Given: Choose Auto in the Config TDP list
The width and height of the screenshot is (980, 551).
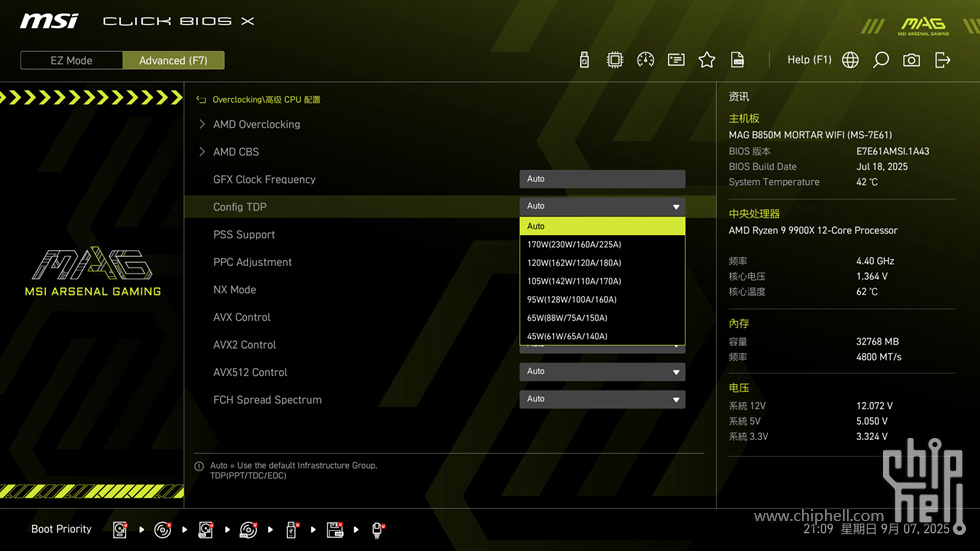Looking at the screenshot, I should point(602,226).
